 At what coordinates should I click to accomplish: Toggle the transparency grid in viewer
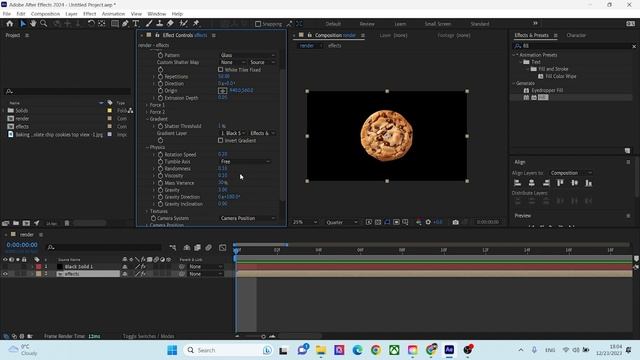click(x=378, y=222)
